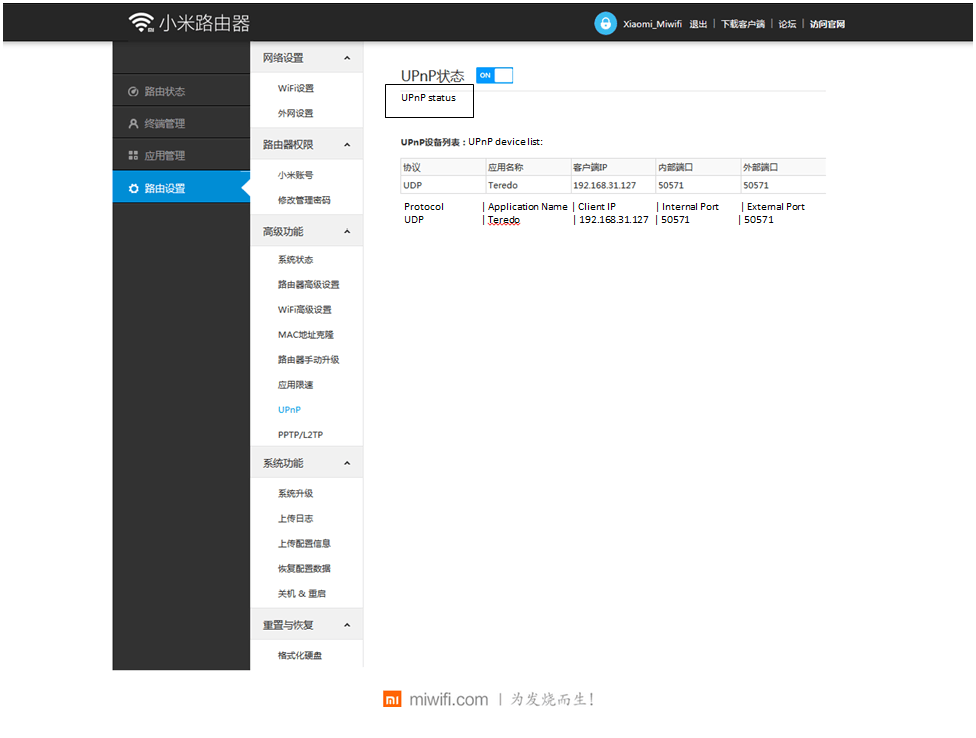Click the 路由设置 gear icon
Screen dimensions: 976x738
(133, 188)
